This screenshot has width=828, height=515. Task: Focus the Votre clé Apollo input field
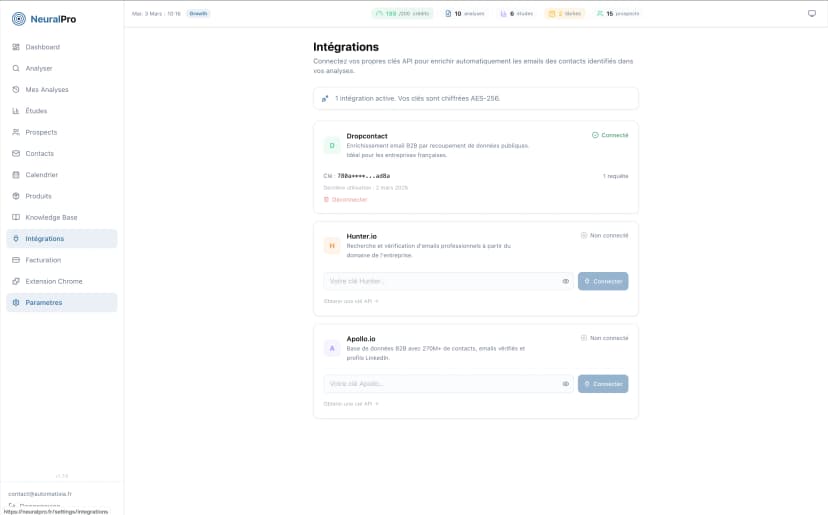448,384
